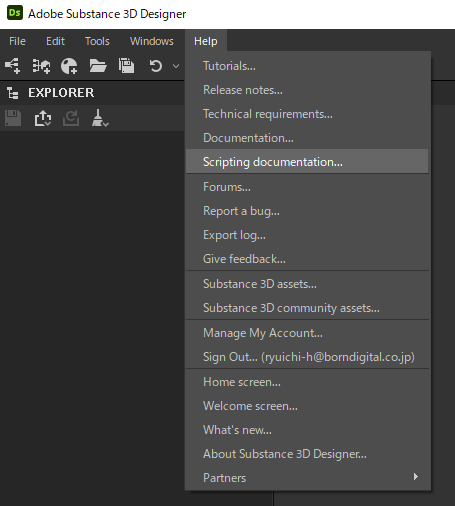Create a new Substance graph from toolbar
The height and width of the screenshot is (506, 455).
(x=12, y=66)
